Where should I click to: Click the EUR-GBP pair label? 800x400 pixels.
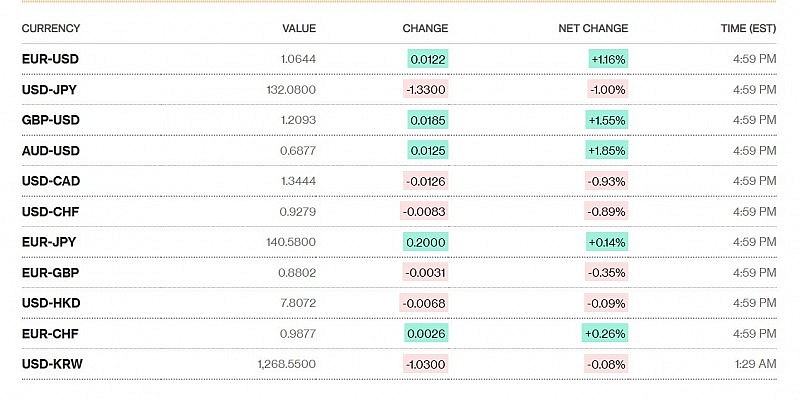coord(50,272)
